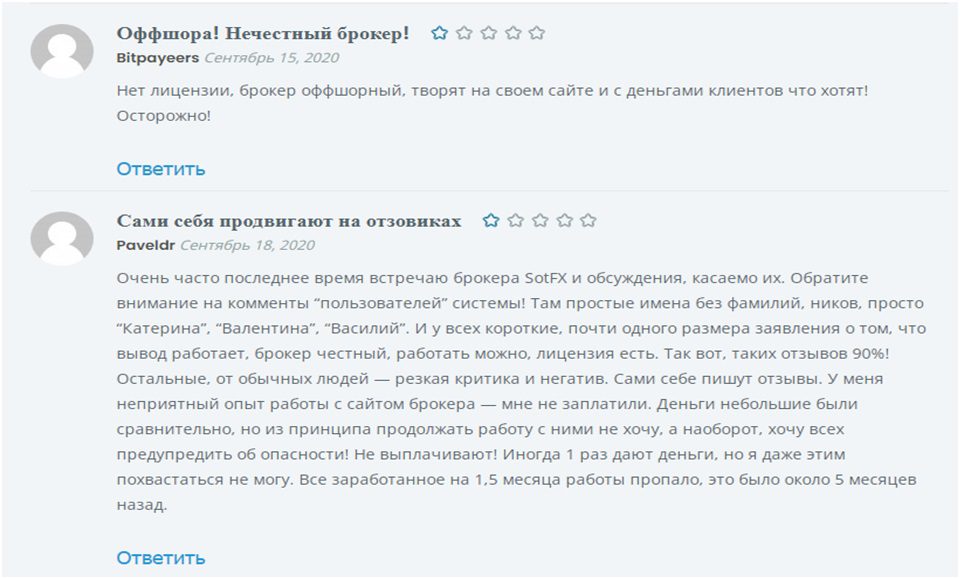Image resolution: width=960 pixels, height=579 pixels.
Task: Select the third star in Paveldr's review rating
Action: click(x=539, y=221)
